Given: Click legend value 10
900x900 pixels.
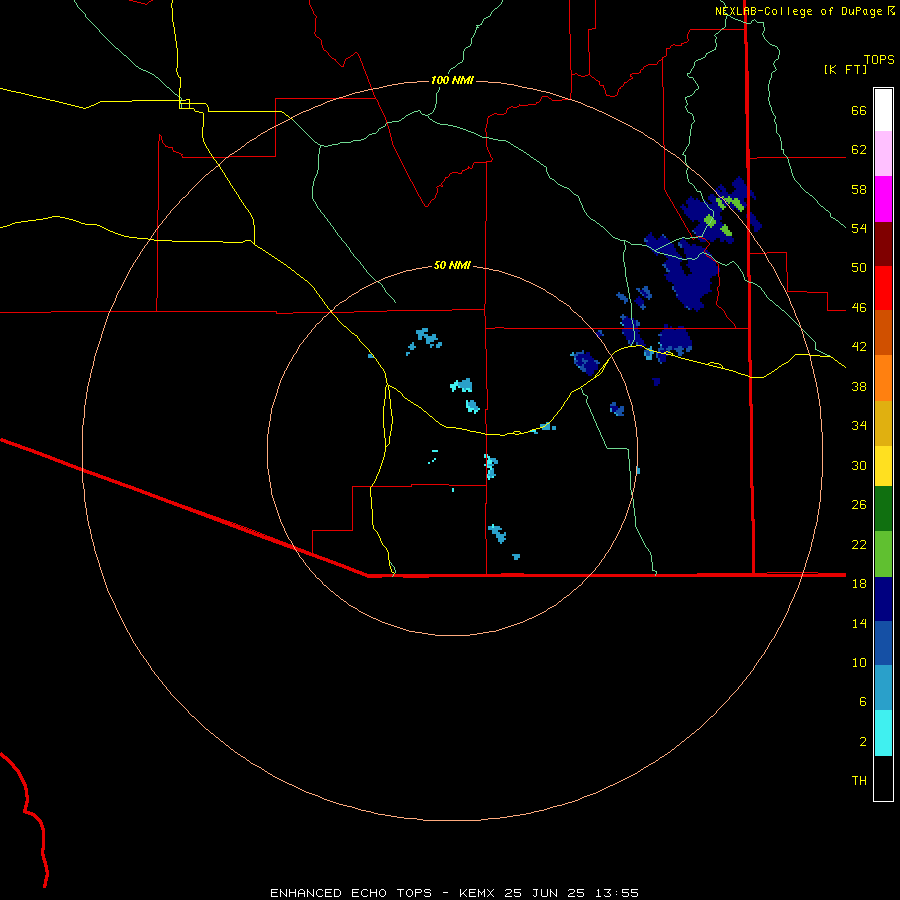Looking at the screenshot, I should click(x=859, y=663).
